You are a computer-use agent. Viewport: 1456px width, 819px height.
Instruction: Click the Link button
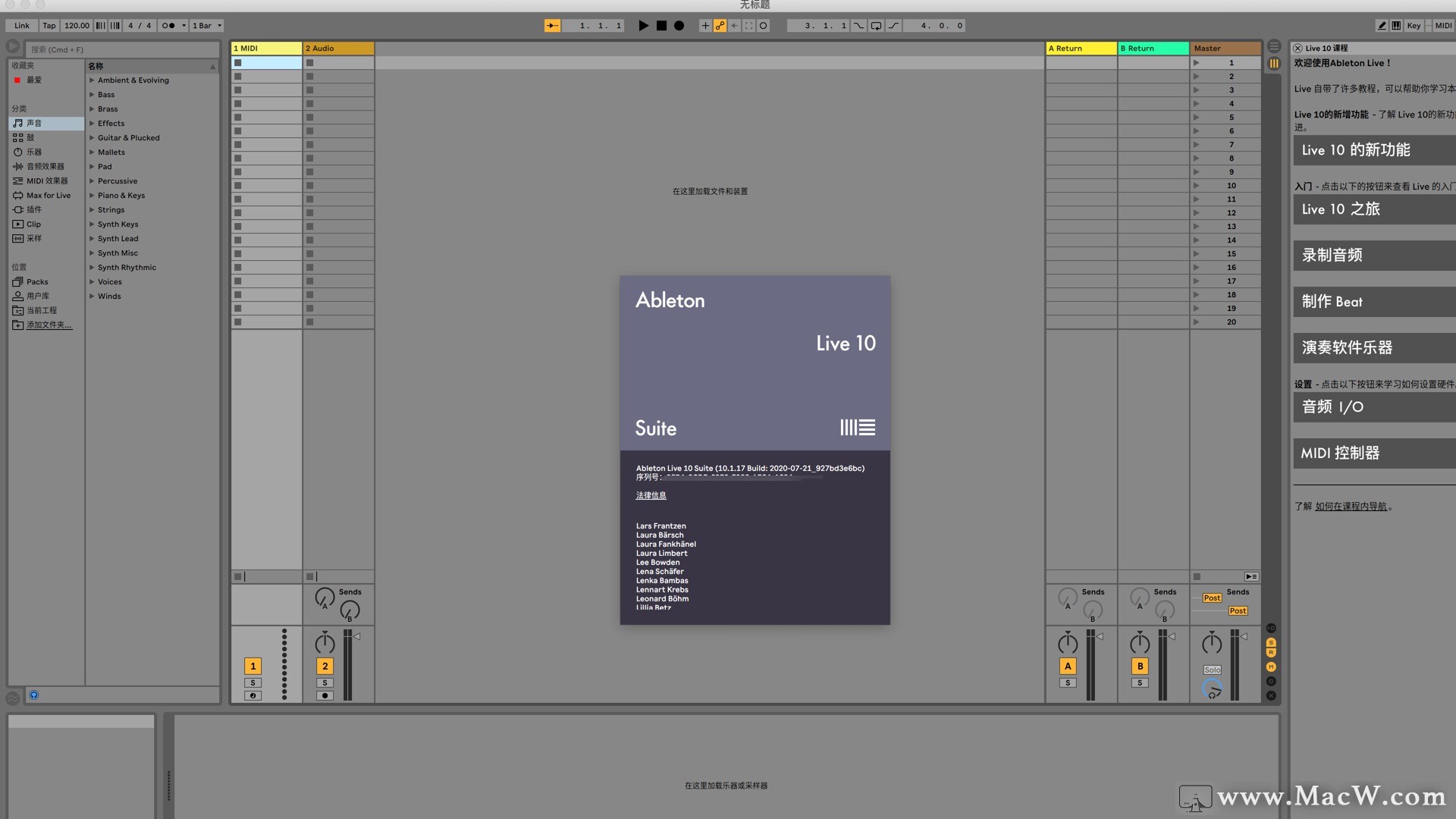click(x=22, y=25)
